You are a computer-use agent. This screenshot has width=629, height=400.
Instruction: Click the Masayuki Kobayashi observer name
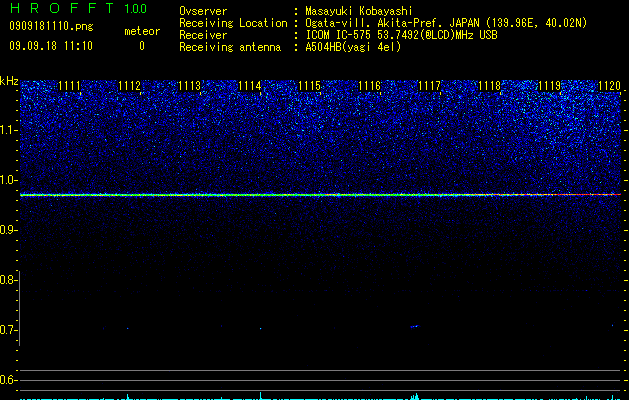359,11
